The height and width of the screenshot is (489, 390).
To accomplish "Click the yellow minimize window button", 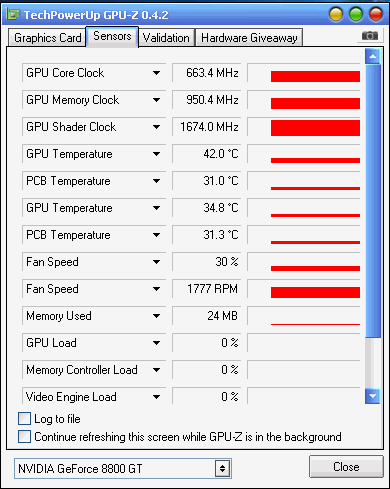I will (336, 14).
